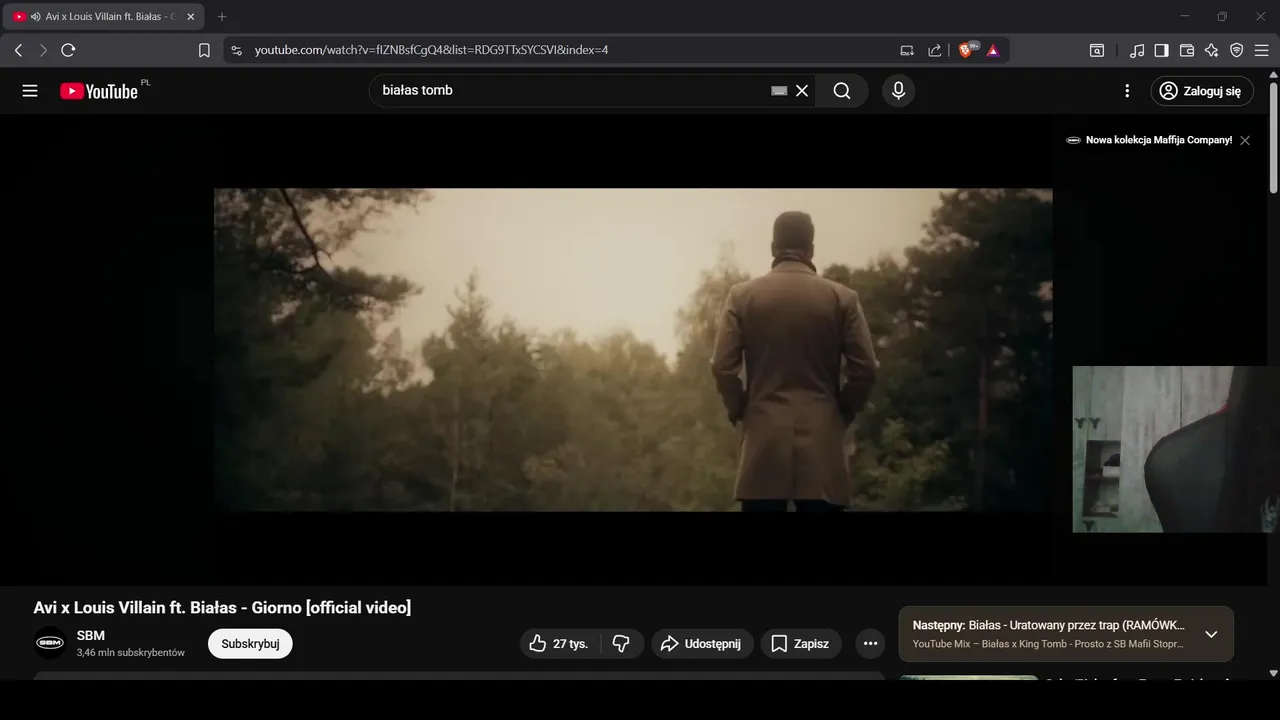Open YouTube settings three-dot menu
Viewport: 1280px width, 720px height.
(1127, 91)
